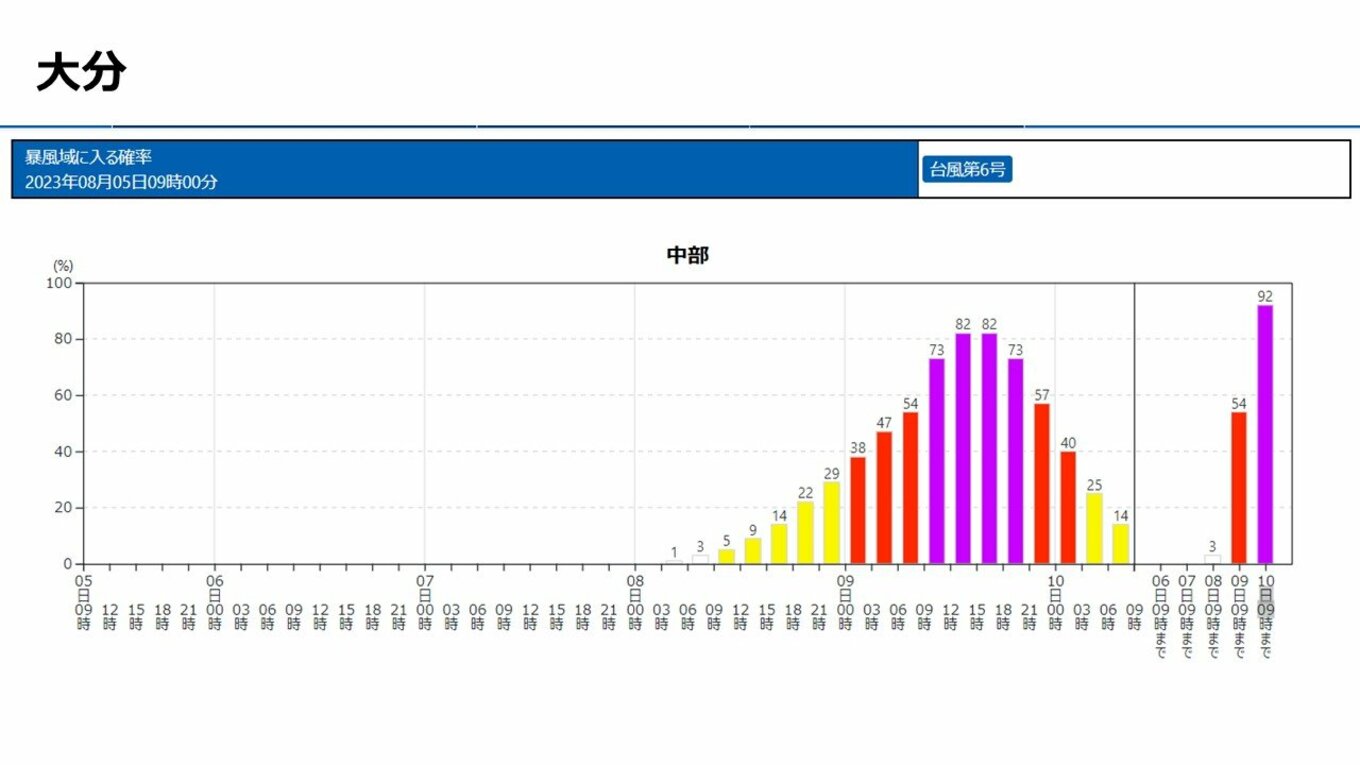Click the red bar labeled 47

[x=884, y=497]
